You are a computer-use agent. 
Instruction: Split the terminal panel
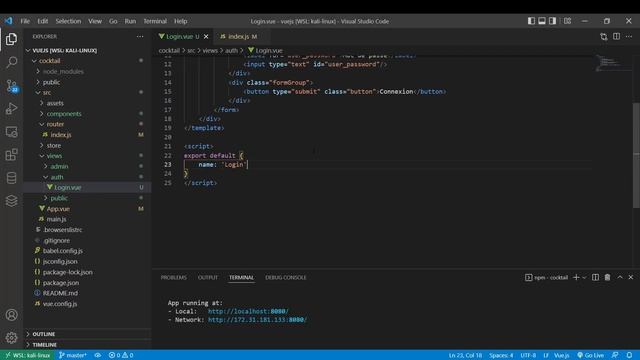click(596, 277)
